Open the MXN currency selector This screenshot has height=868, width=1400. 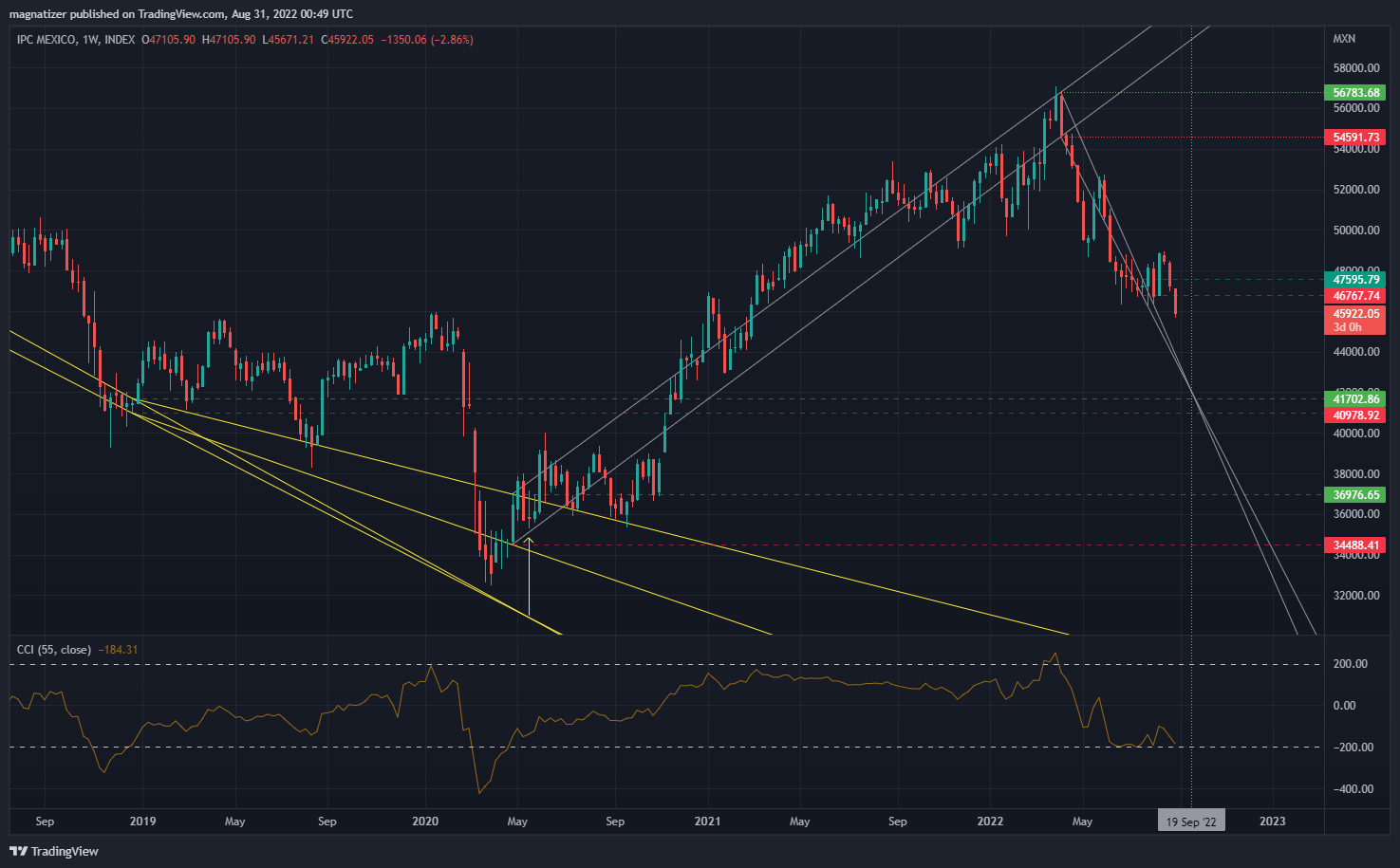(1344, 39)
